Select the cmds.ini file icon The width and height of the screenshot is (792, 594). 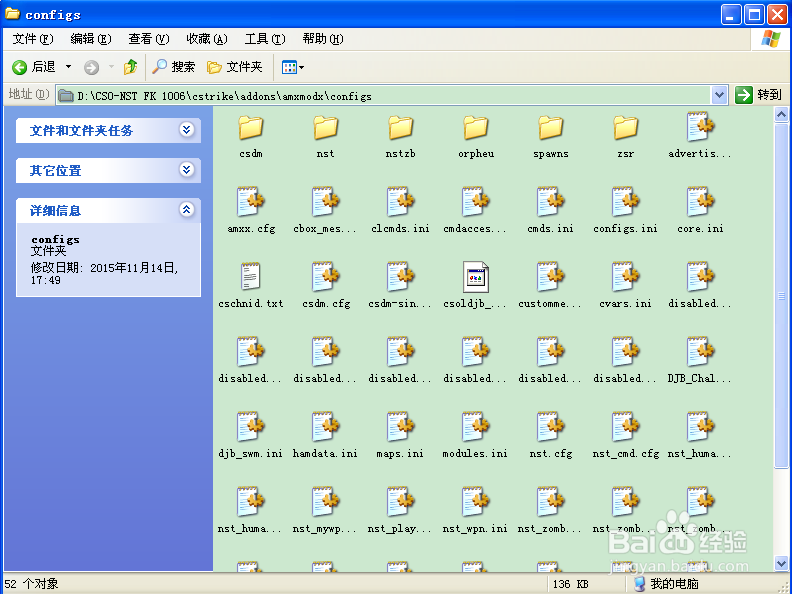point(551,202)
